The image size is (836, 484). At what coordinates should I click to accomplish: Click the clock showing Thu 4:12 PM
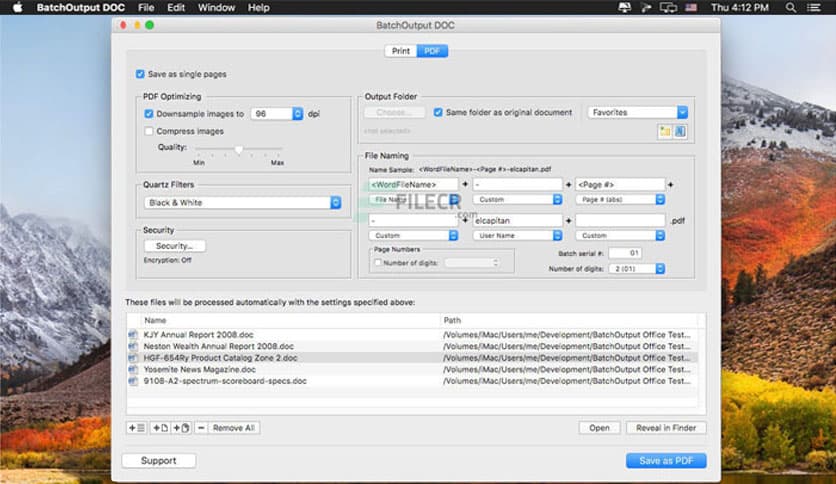coord(740,7)
